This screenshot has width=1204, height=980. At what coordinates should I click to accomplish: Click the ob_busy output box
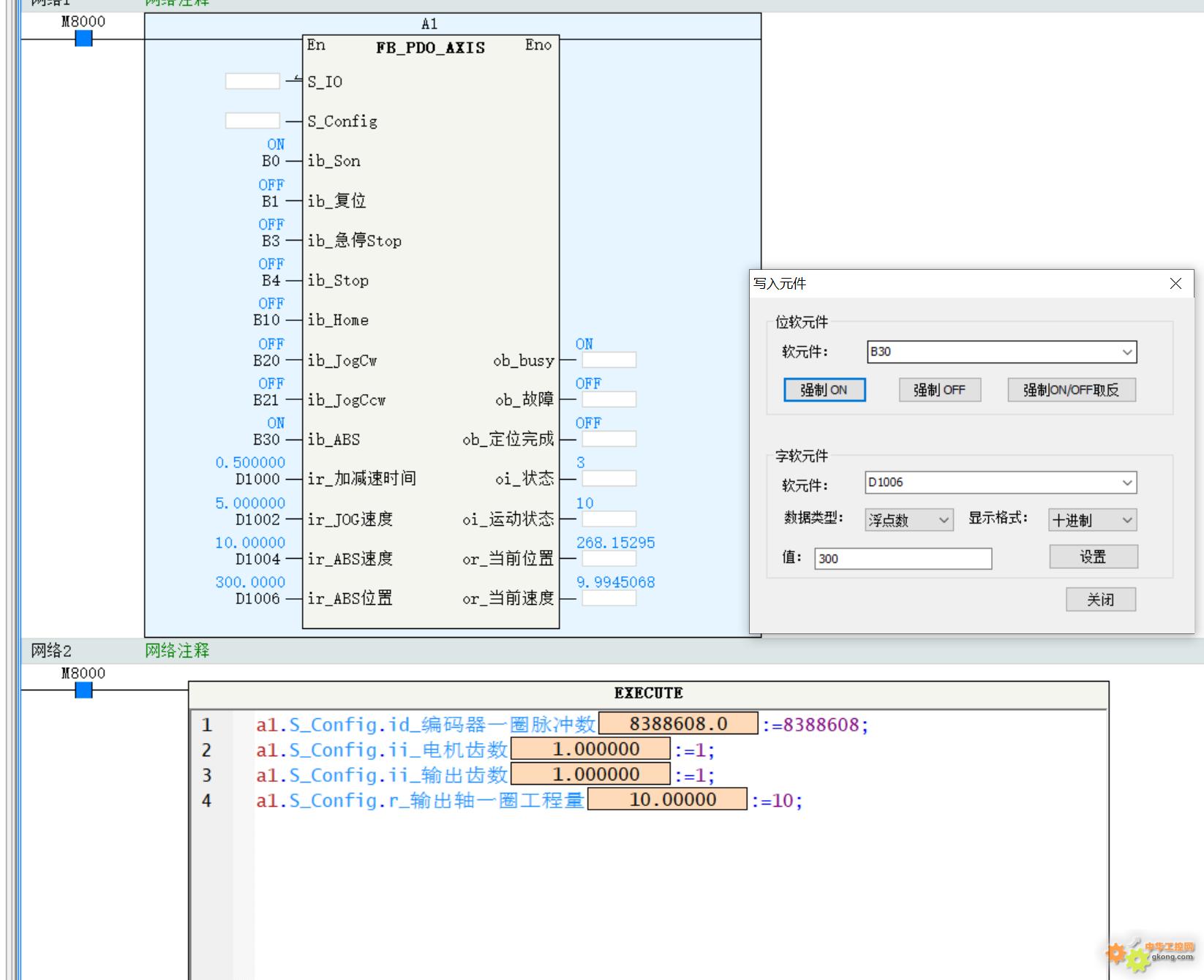tap(609, 360)
